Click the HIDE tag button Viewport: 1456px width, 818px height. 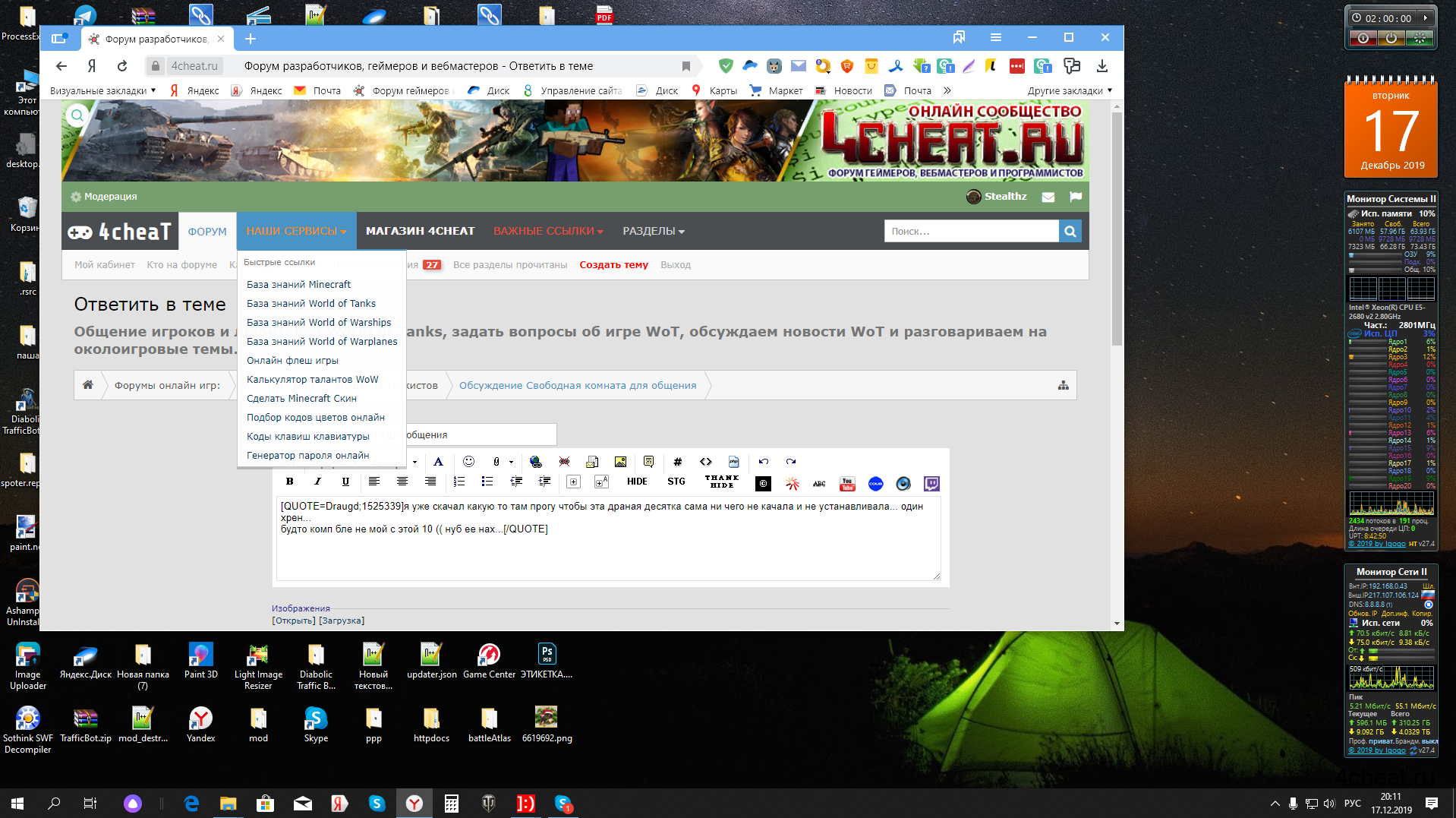coord(637,482)
